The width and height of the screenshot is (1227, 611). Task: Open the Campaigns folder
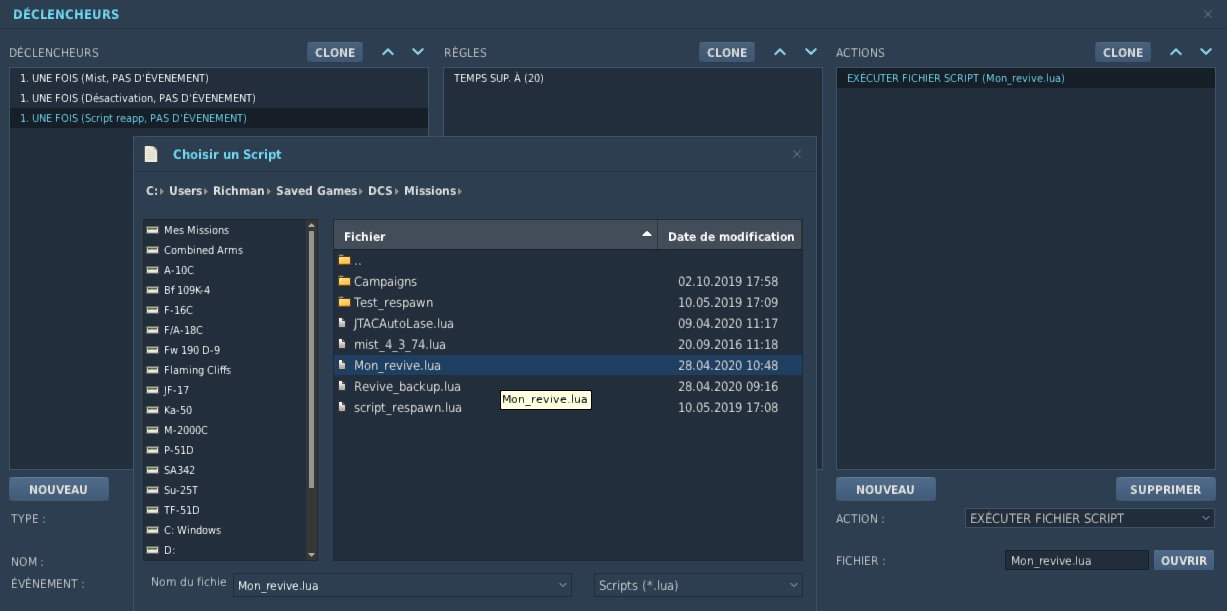click(385, 282)
